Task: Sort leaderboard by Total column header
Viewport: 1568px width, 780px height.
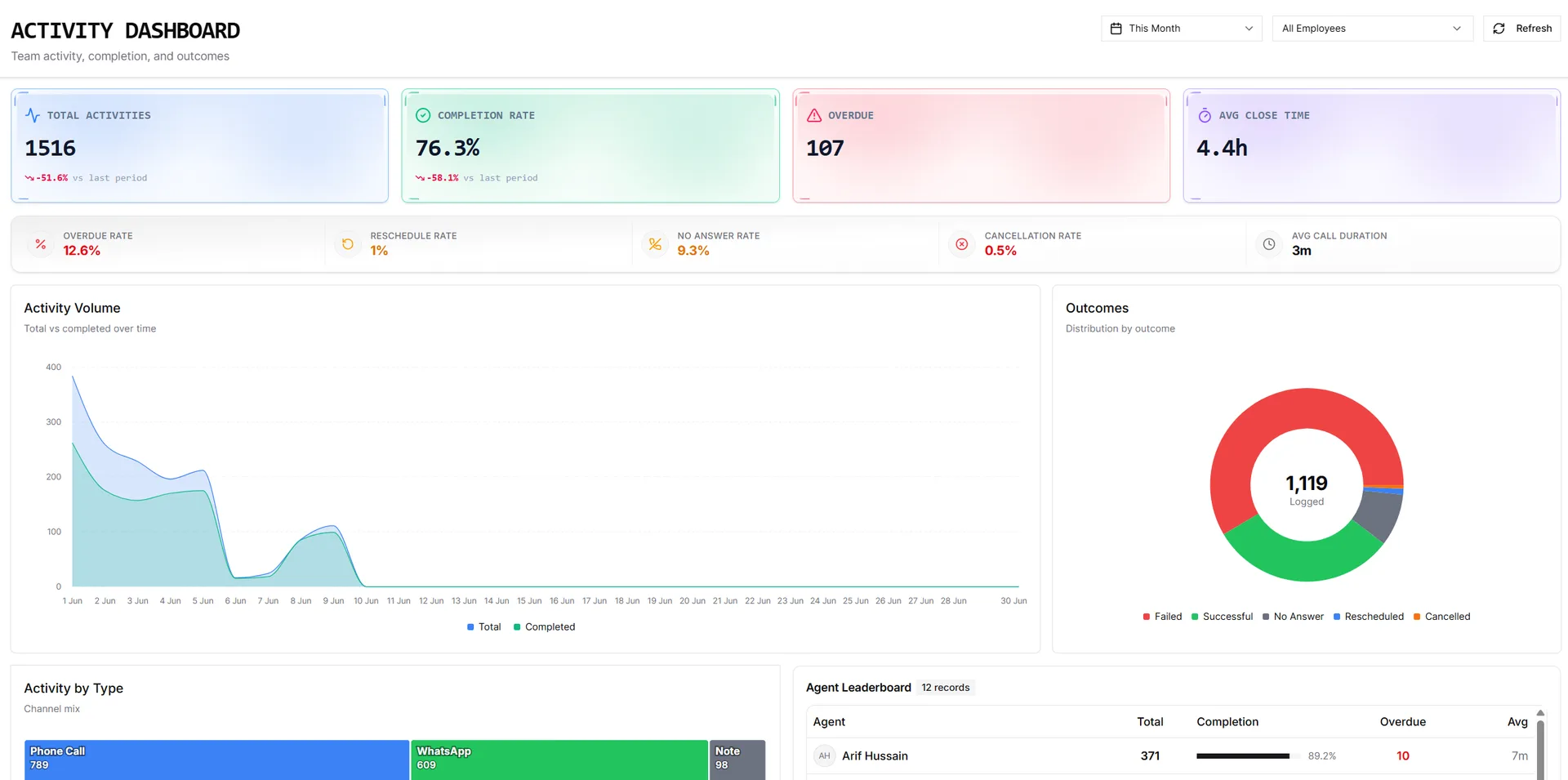Action: coord(1150,722)
